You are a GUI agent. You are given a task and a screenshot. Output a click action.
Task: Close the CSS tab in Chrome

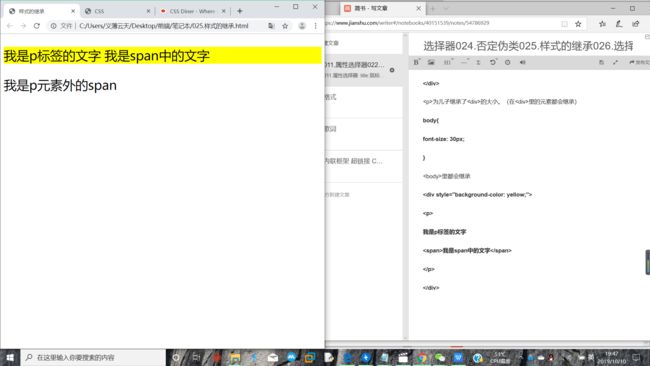pos(148,11)
